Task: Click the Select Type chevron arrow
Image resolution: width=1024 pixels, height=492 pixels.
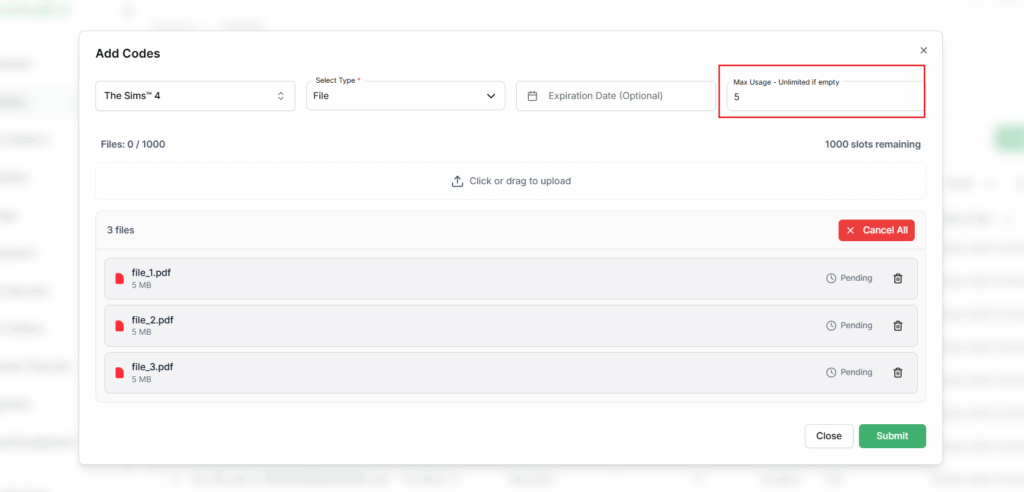Action: pyautogui.click(x=491, y=96)
